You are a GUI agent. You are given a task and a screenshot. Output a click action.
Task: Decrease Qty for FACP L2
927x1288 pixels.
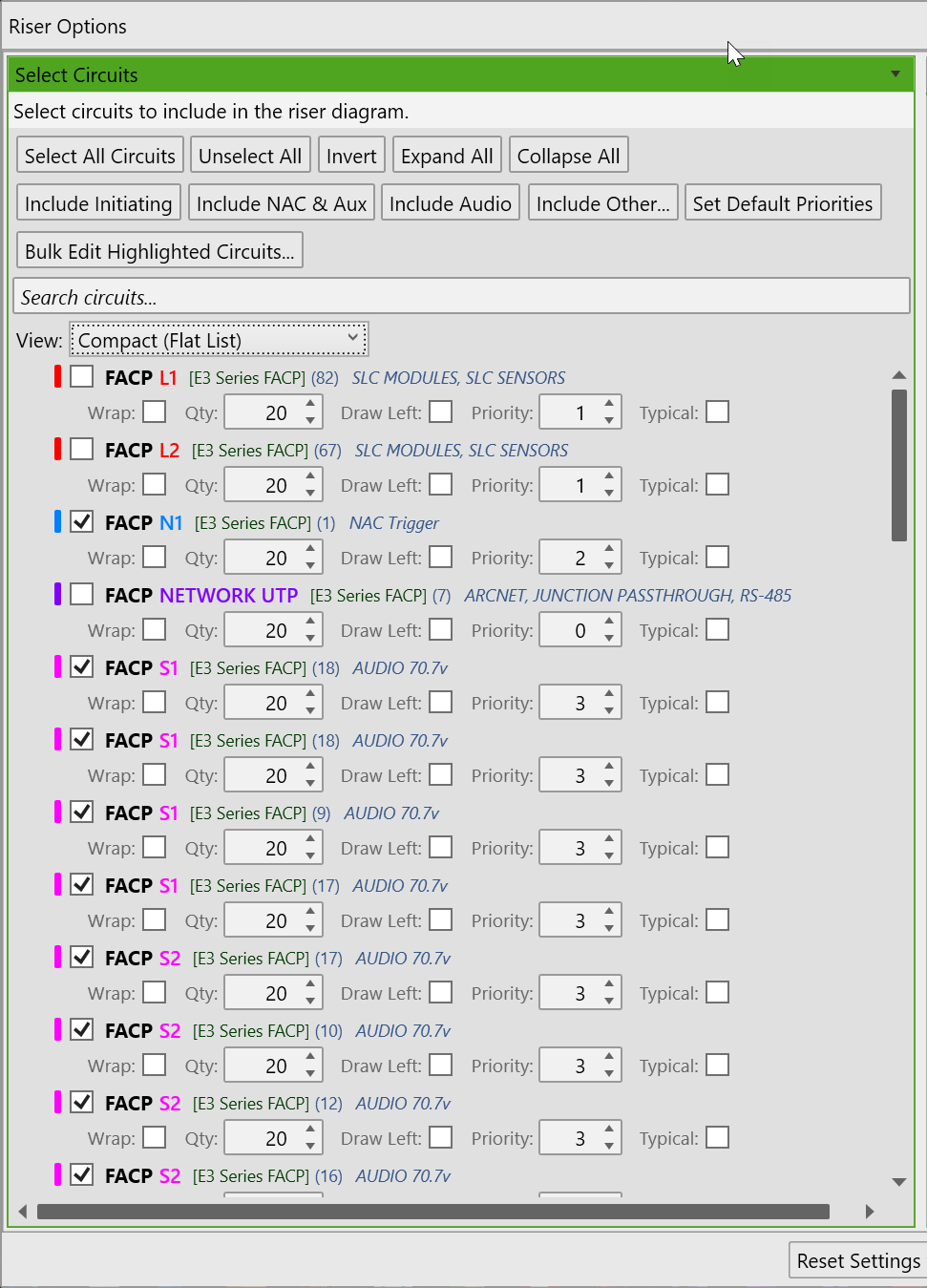[310, 494]
